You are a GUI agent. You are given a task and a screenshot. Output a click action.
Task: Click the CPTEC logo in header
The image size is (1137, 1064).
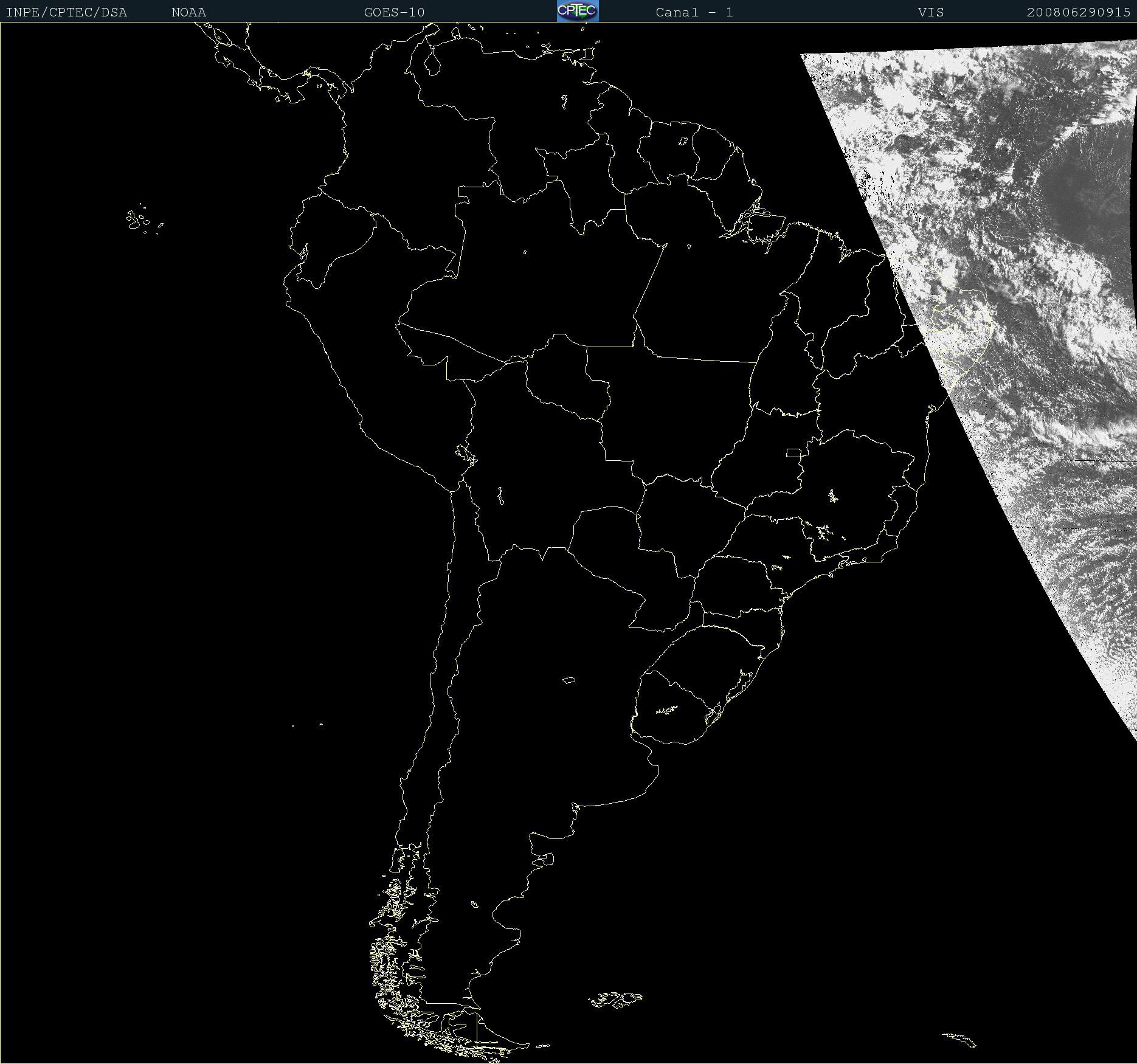click(578, 11)
